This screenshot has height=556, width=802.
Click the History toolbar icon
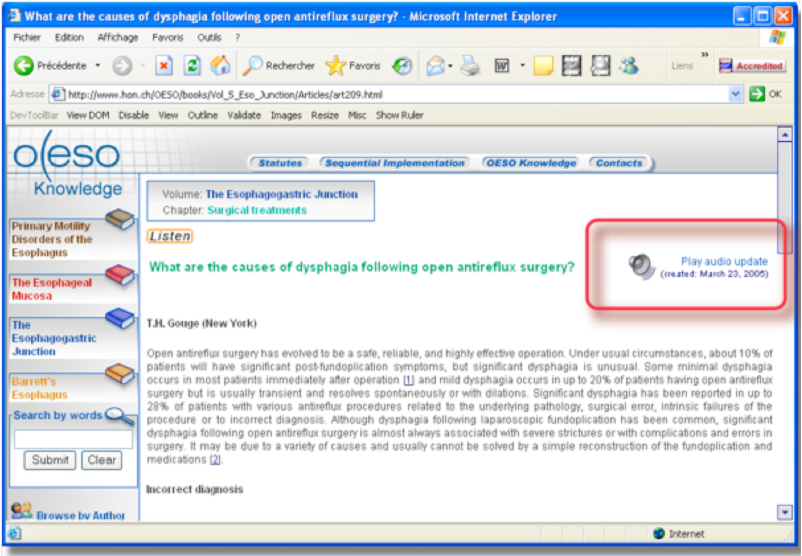402,66
